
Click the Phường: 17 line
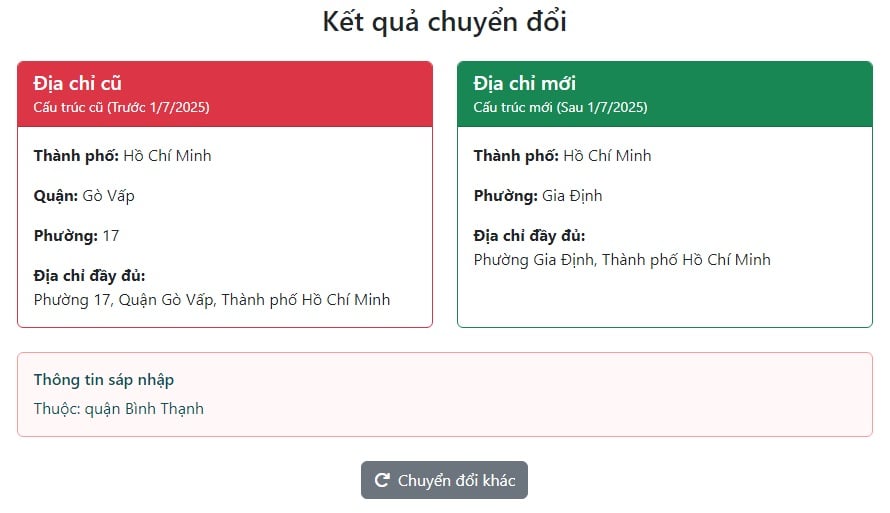(77, 236)
